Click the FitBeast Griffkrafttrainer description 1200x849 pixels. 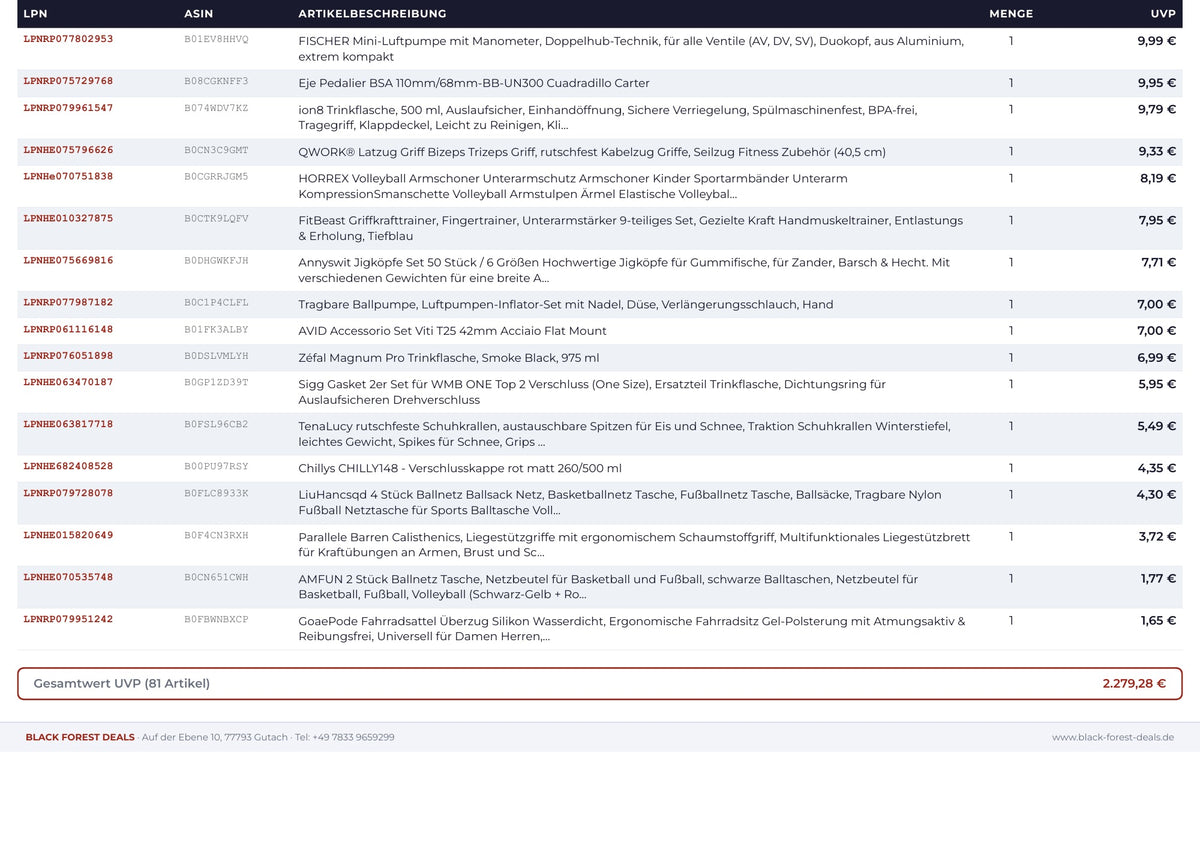tap(631, 228)
